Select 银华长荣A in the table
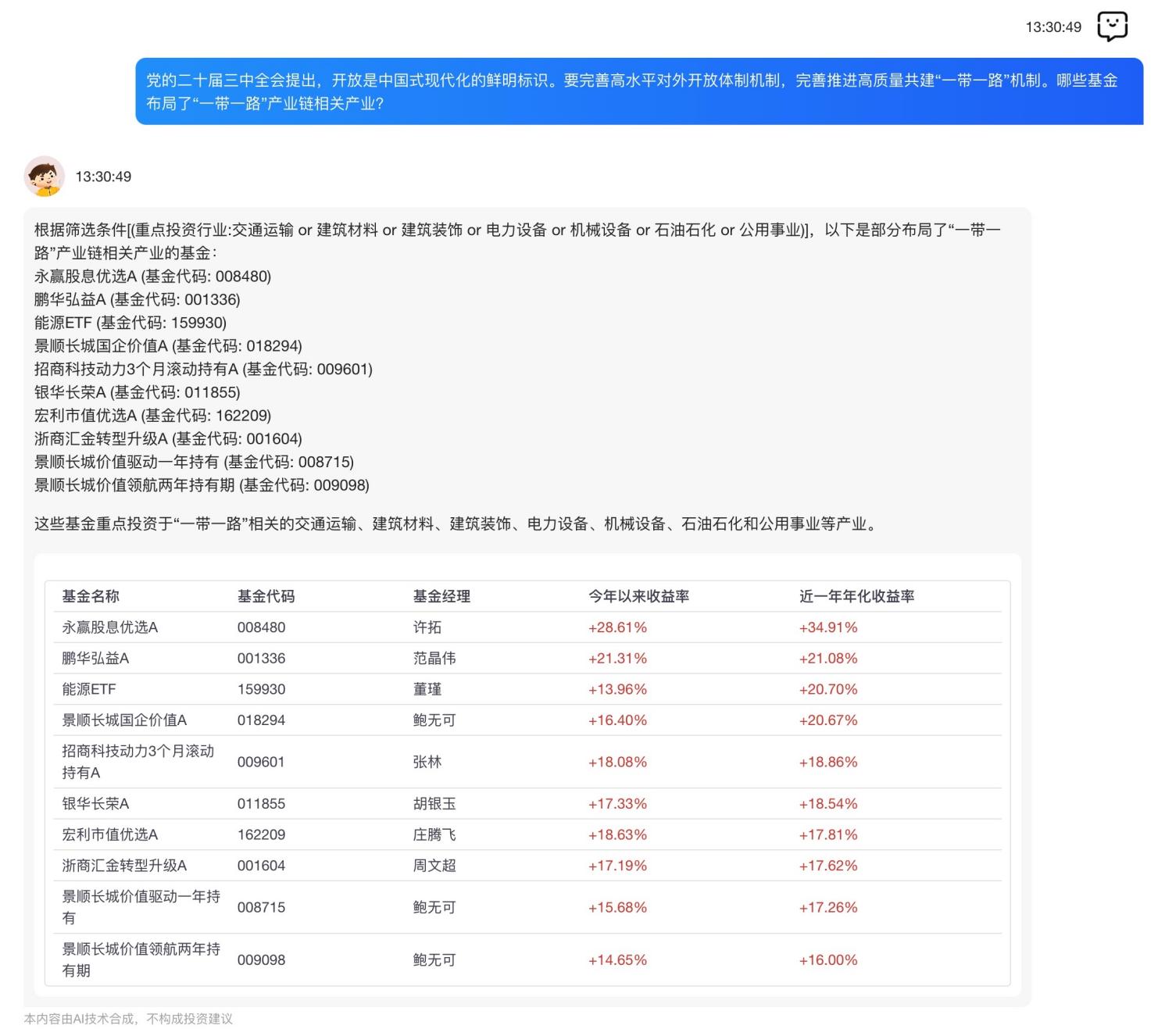The width and height of the screenshot is (1158, 1036). click(95, 803)
